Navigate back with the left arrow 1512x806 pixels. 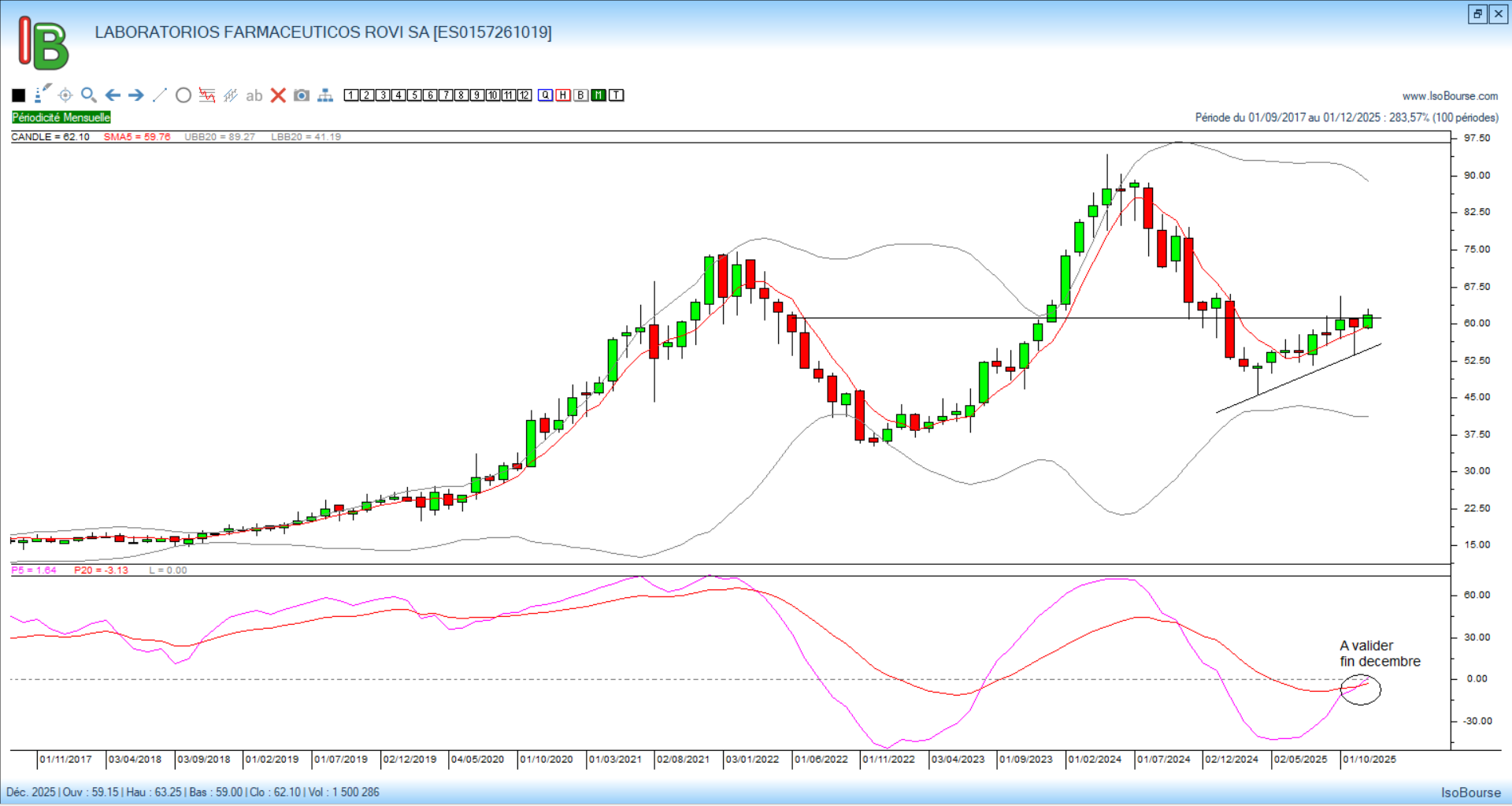coord(113,95)
